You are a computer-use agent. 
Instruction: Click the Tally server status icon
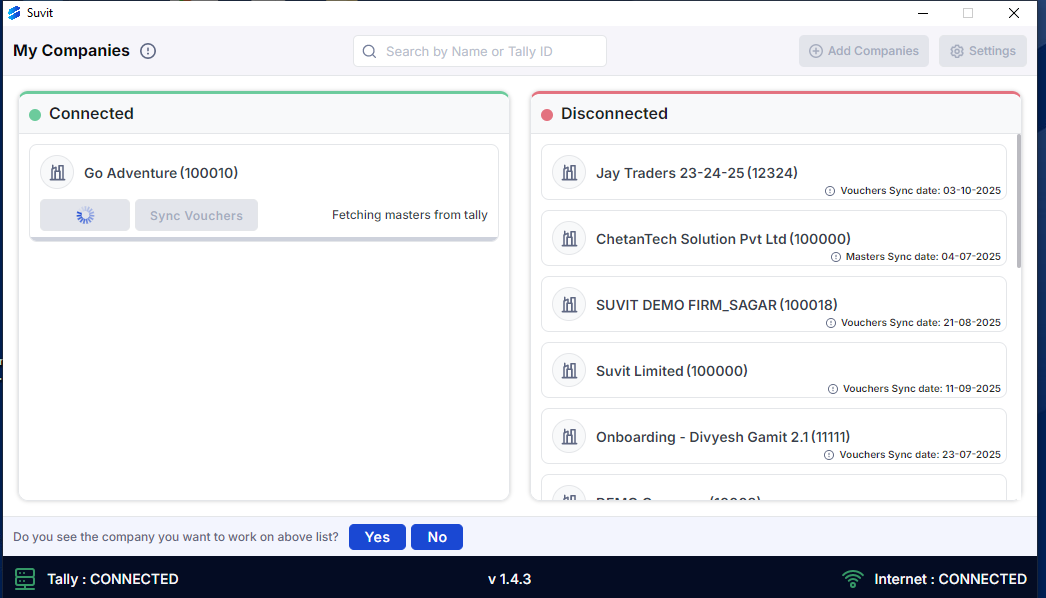25,578
